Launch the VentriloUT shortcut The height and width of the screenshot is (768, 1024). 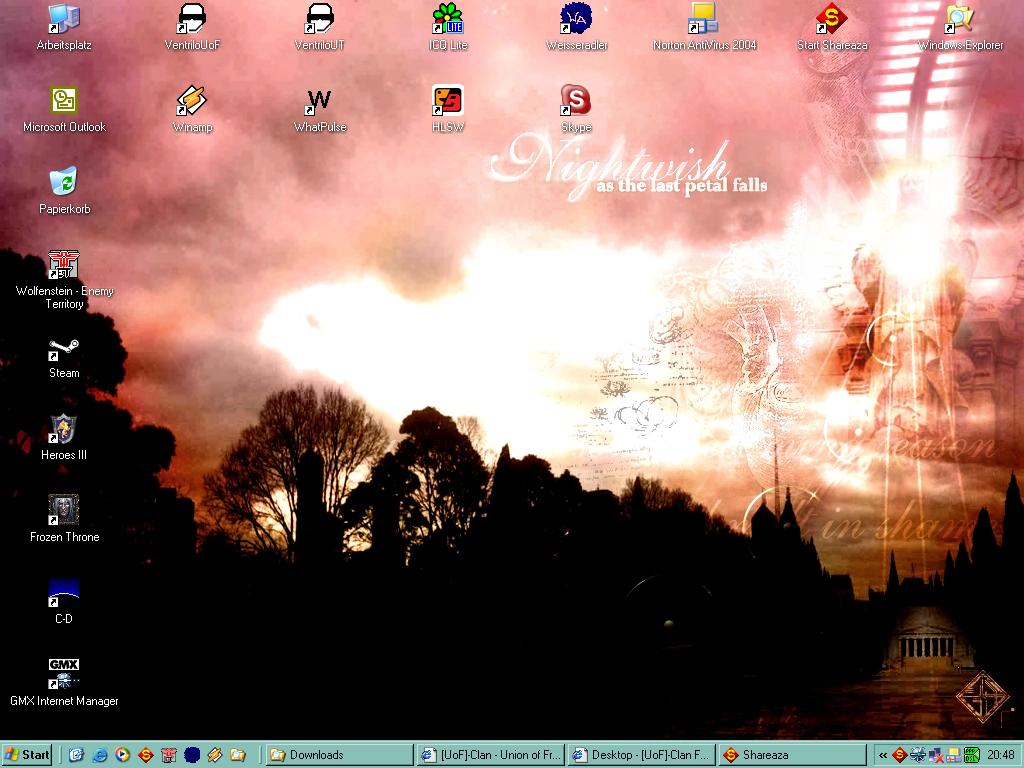(319, 27)
